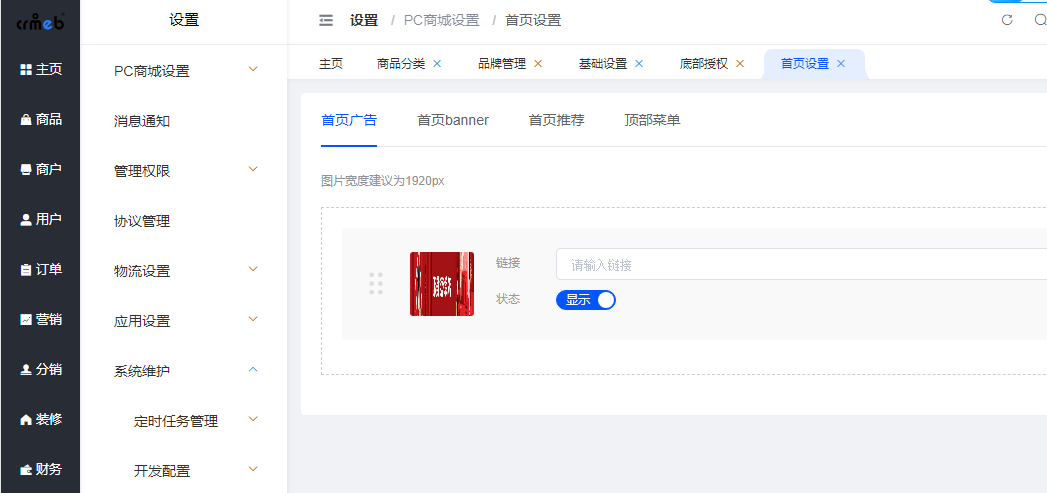Expand the PC商城设置 submenu
The height and width of the screenshot is (493, 1047).
[x=183, y=71]
